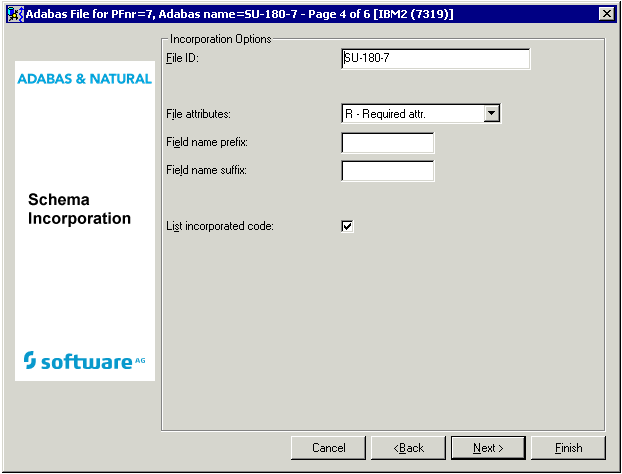622x474 pixels.
Task: Click the wizard icon in the title bar
Action: 14,13
